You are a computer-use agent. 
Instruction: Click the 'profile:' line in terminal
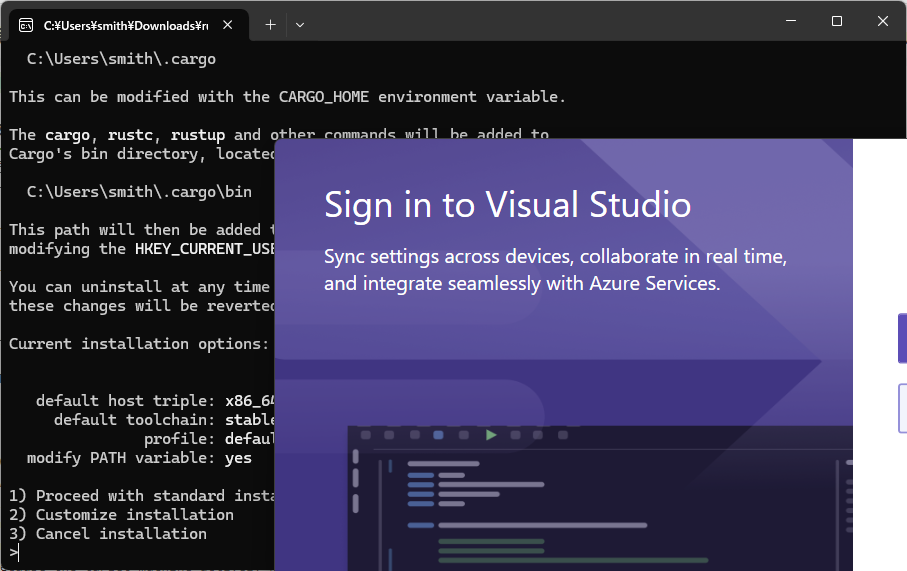pos(209,439)
